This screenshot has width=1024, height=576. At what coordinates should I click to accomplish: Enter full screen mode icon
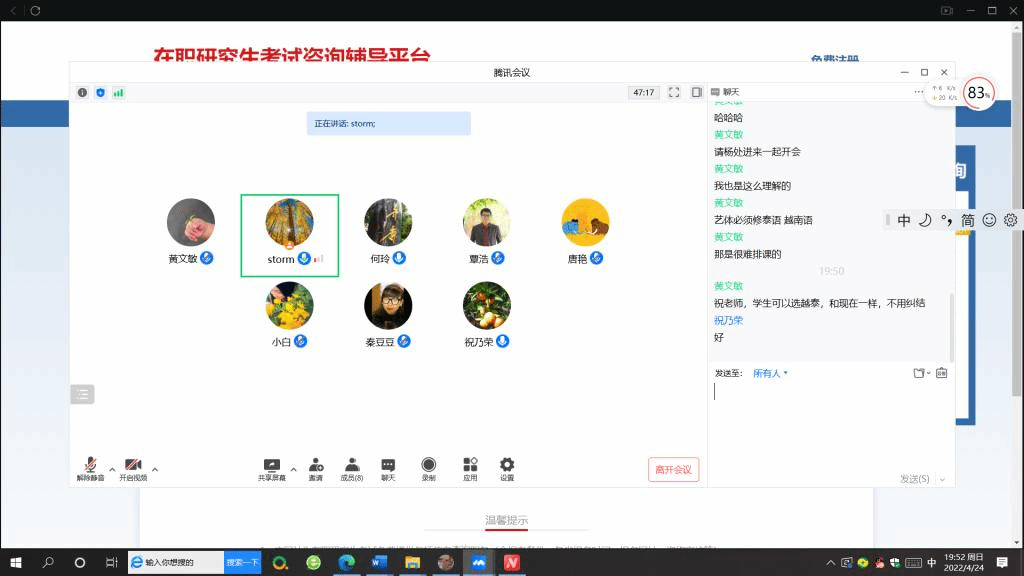point(674,92)
